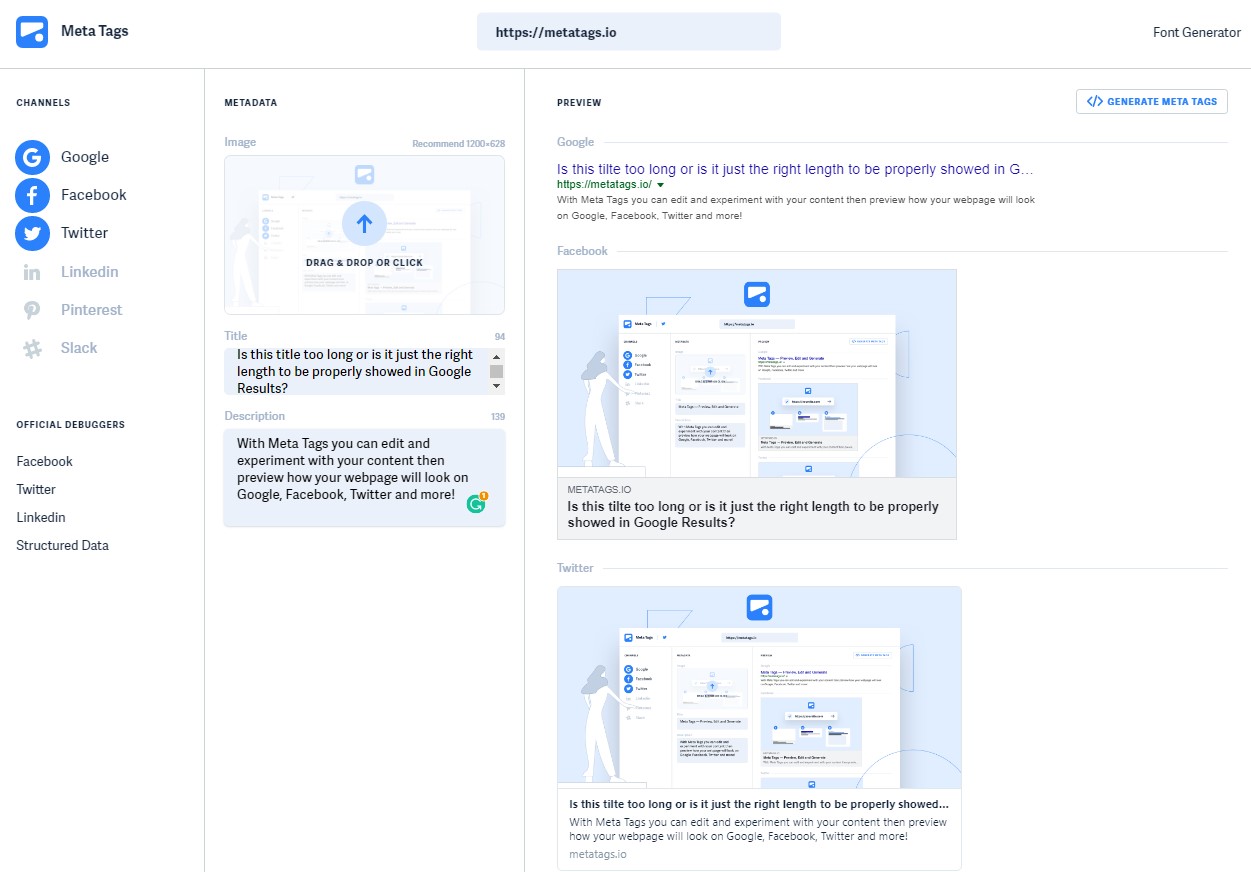Open the Facebook official debugger

pyautogui.click(x=44, y=461)
